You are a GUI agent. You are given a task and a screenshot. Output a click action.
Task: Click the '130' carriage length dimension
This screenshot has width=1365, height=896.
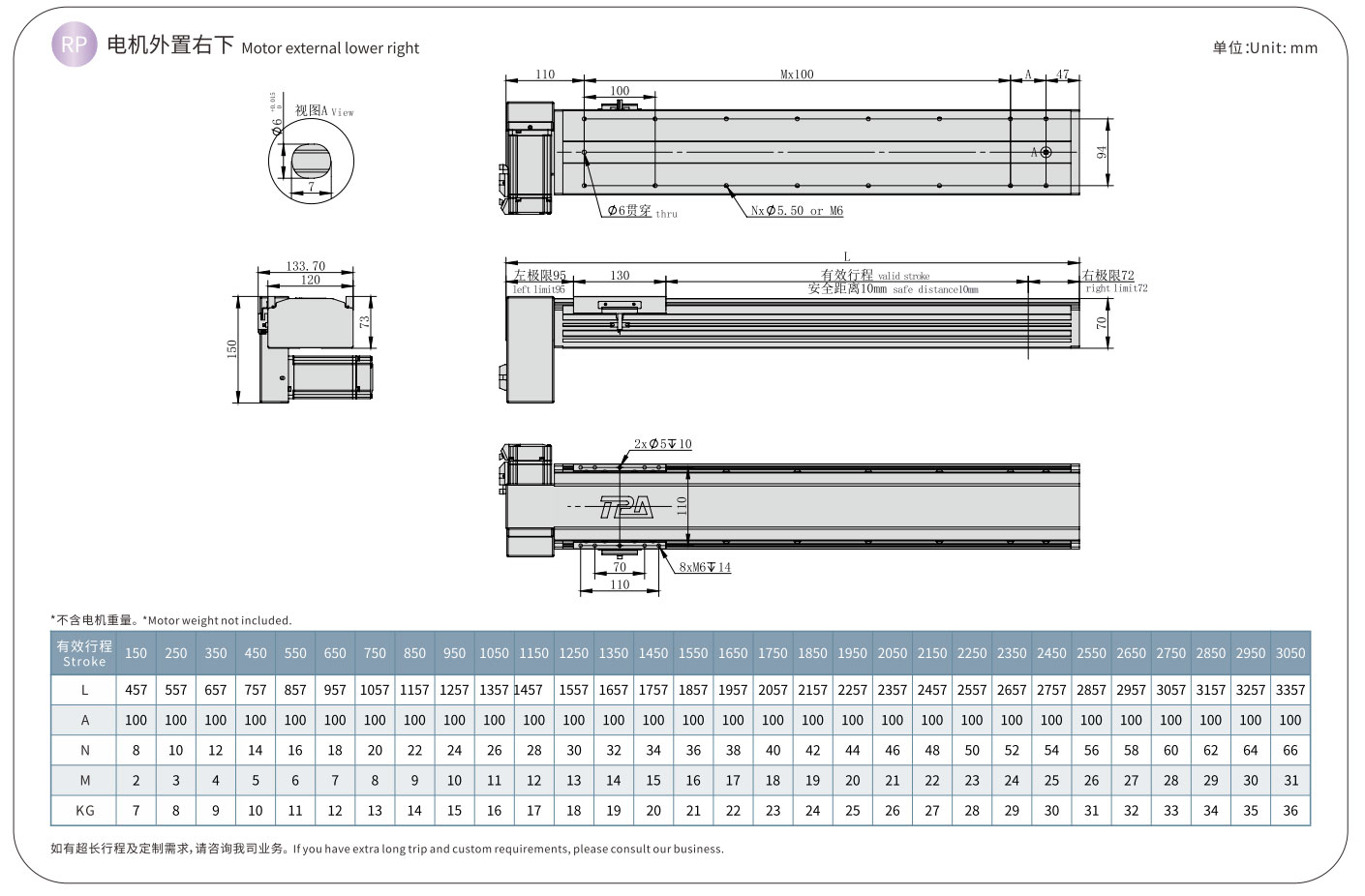[620, 276]
